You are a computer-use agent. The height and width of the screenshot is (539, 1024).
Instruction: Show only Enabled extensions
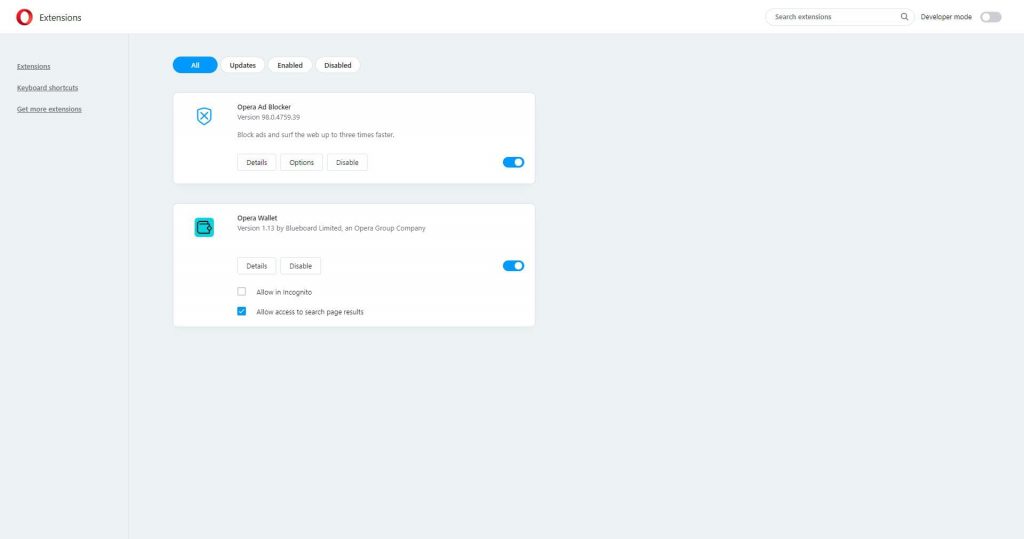(290, 65)
